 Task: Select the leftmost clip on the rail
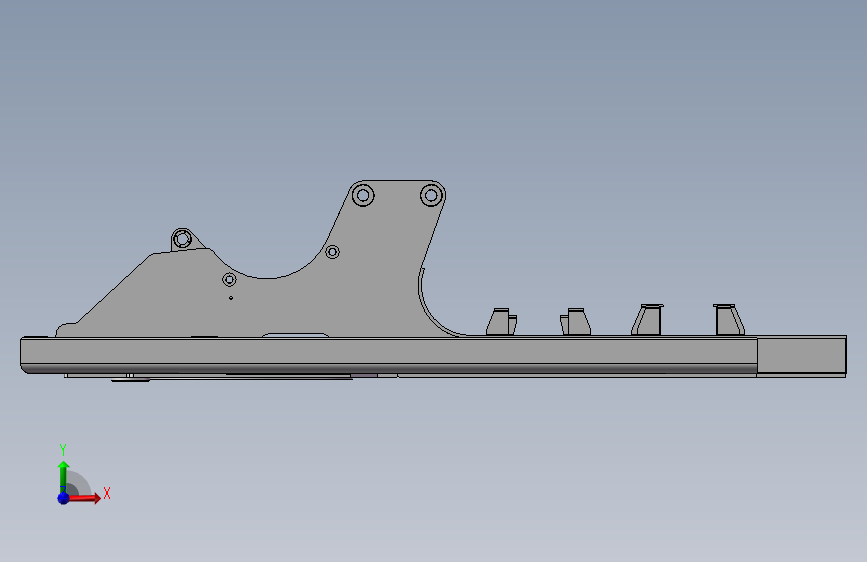pyautogui.click(x=502, y=321)
